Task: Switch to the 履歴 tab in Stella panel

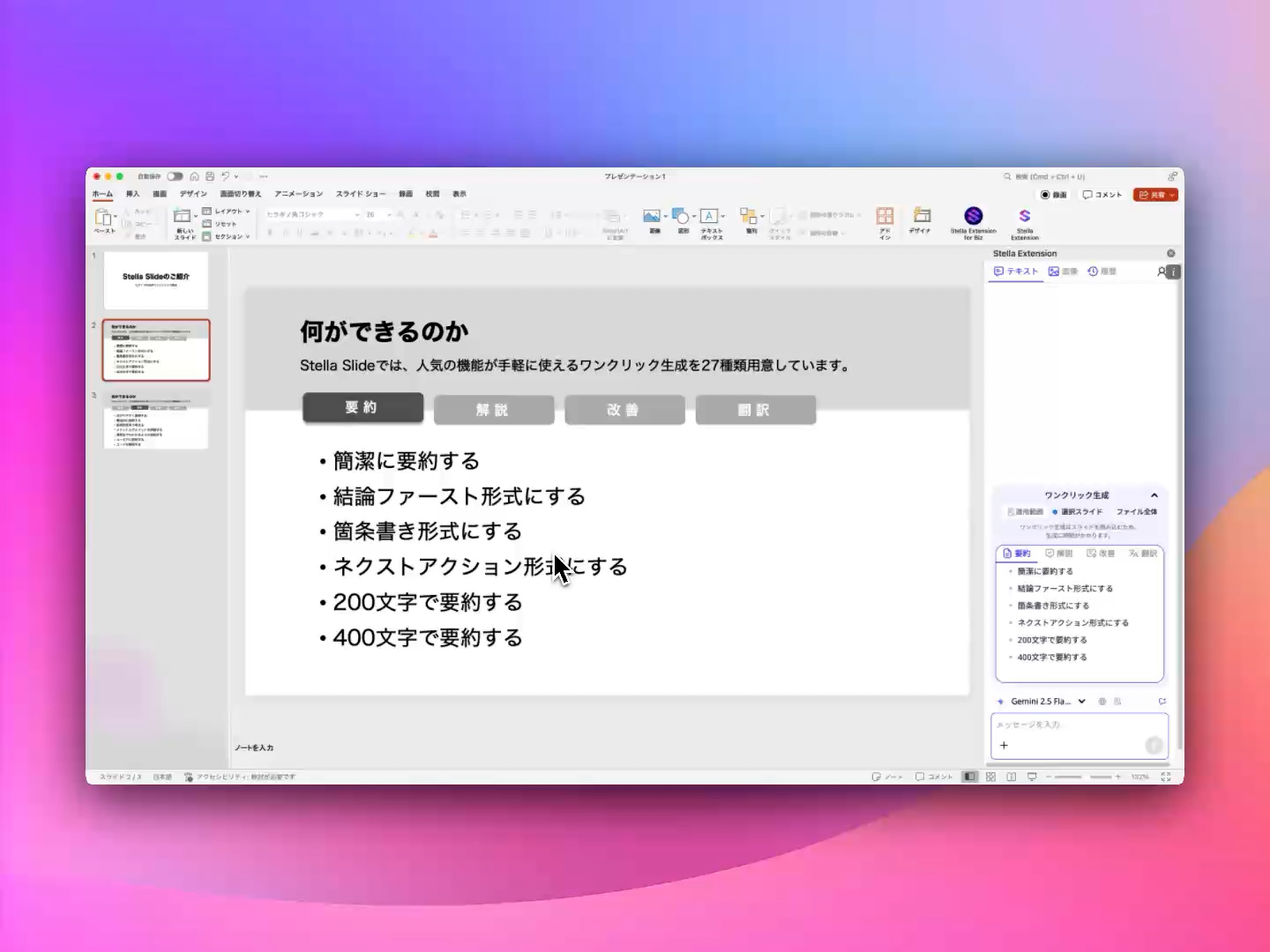Action: pyautogui.click(x=1102, y=271)
